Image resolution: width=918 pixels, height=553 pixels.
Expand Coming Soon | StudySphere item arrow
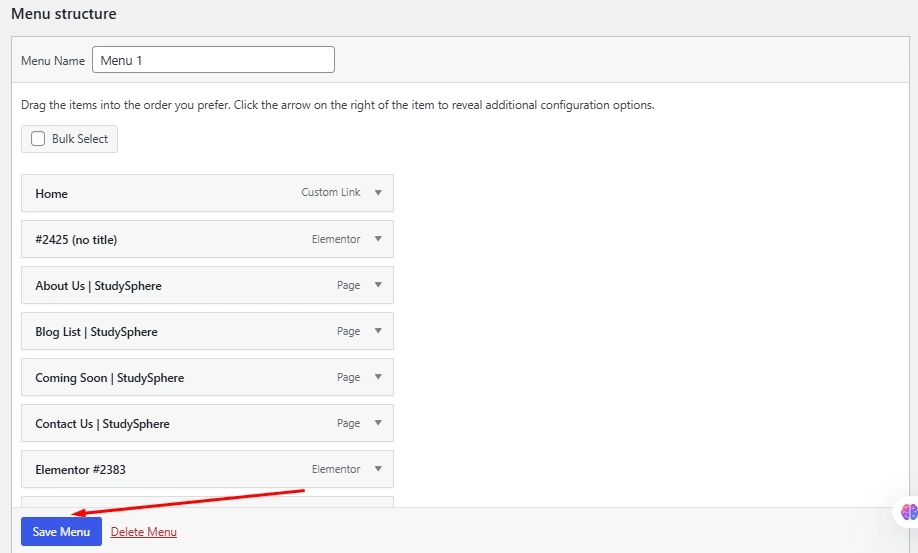tap(378, 377)
